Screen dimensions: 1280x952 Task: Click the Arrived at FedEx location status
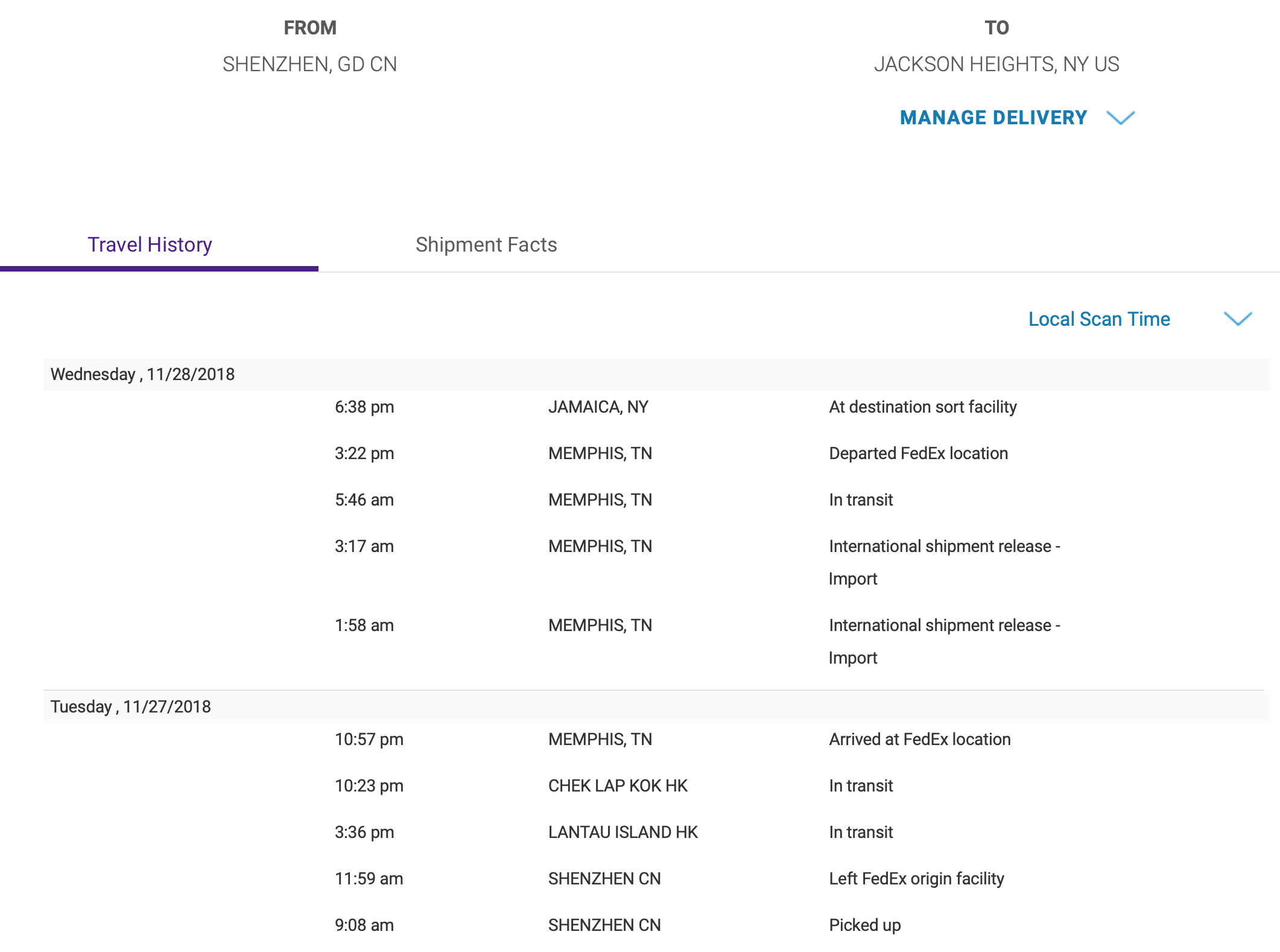pos(919,740)
